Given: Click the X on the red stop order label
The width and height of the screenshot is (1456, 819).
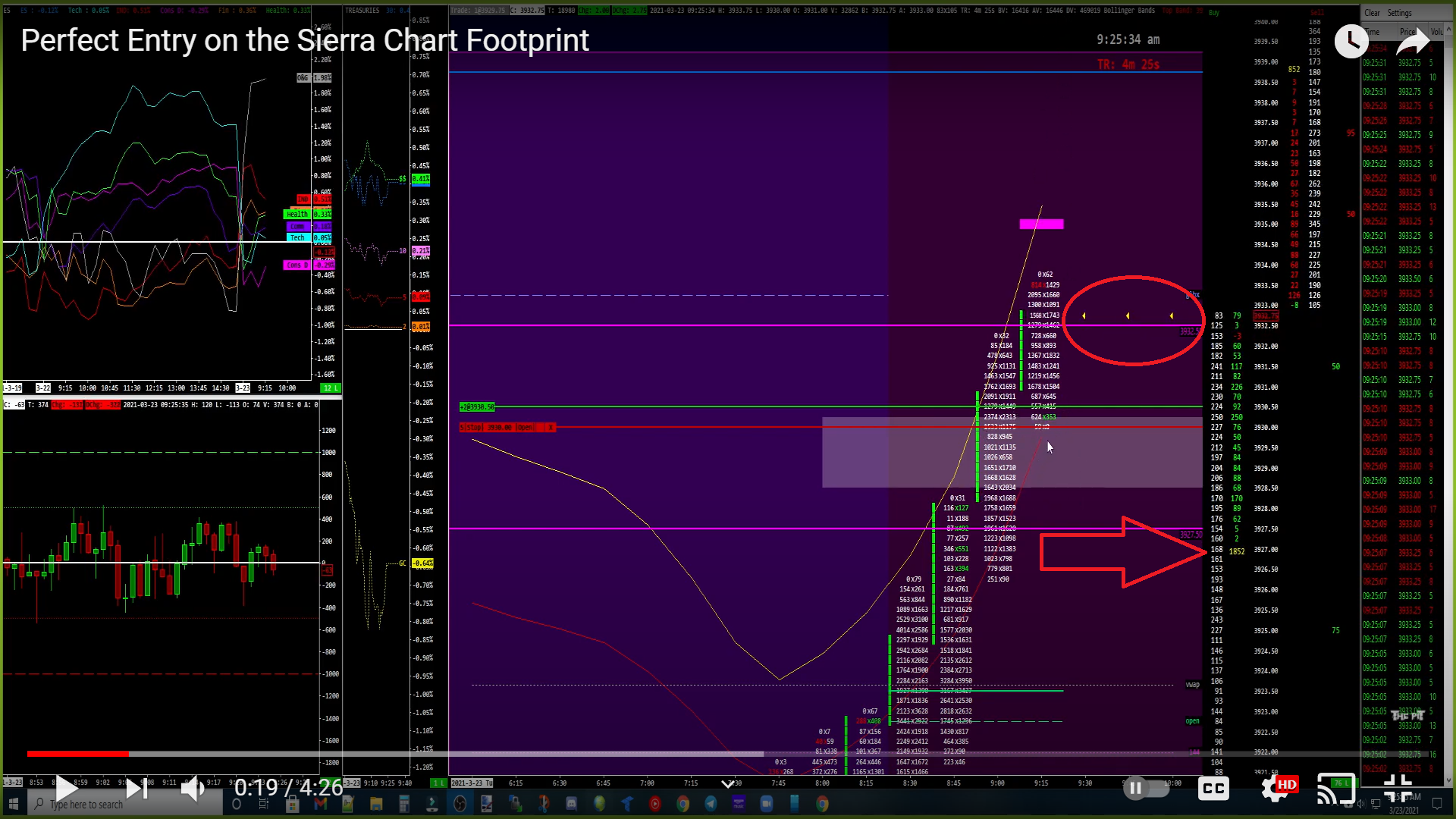Looking at the screenshot, I should pos(551,428).
